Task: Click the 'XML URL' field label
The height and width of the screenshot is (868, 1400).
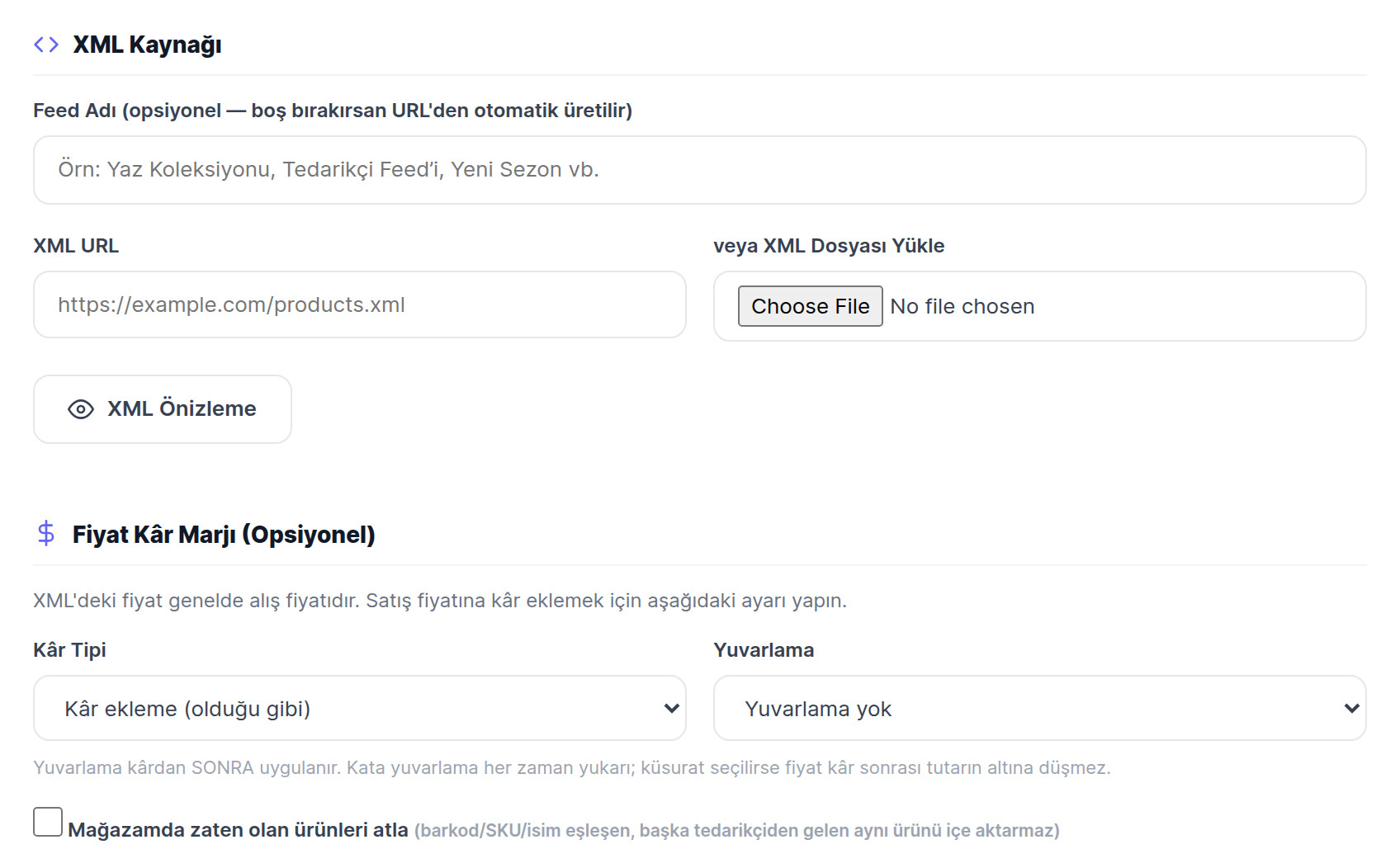Action: (76, 246)
